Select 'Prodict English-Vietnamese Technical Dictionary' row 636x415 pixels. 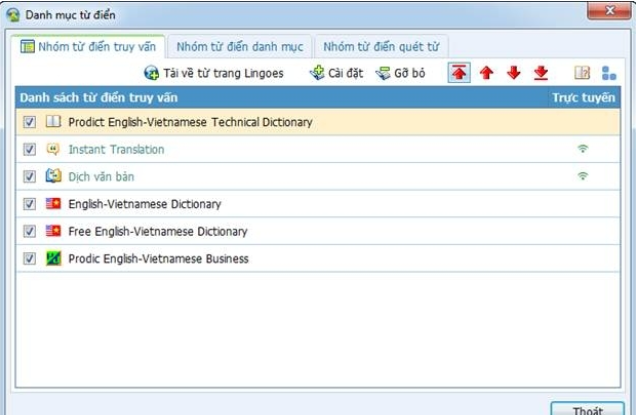click(x=318, y=122)
